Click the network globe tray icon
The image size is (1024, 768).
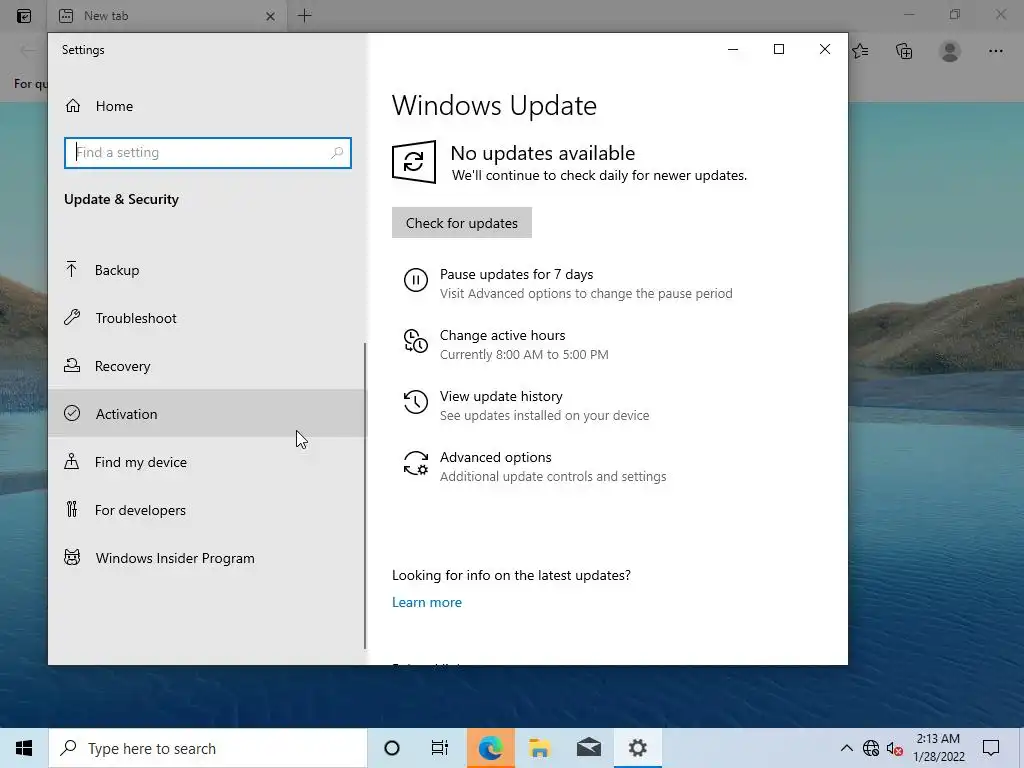(871, 748)
